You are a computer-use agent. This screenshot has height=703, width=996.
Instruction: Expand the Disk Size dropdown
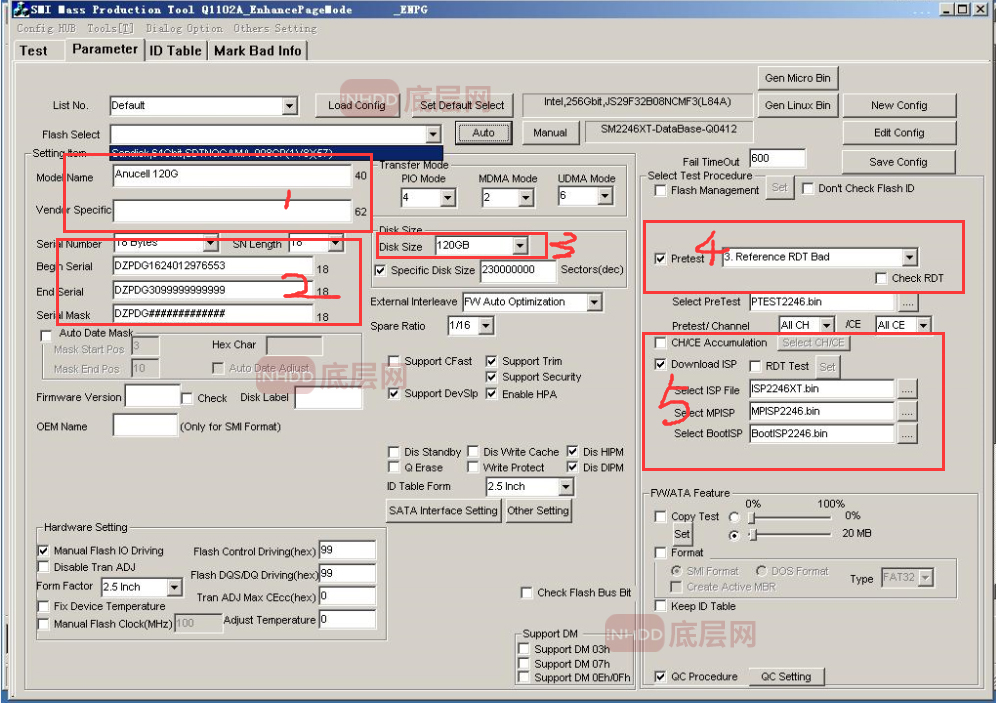[x=520, y=246]
